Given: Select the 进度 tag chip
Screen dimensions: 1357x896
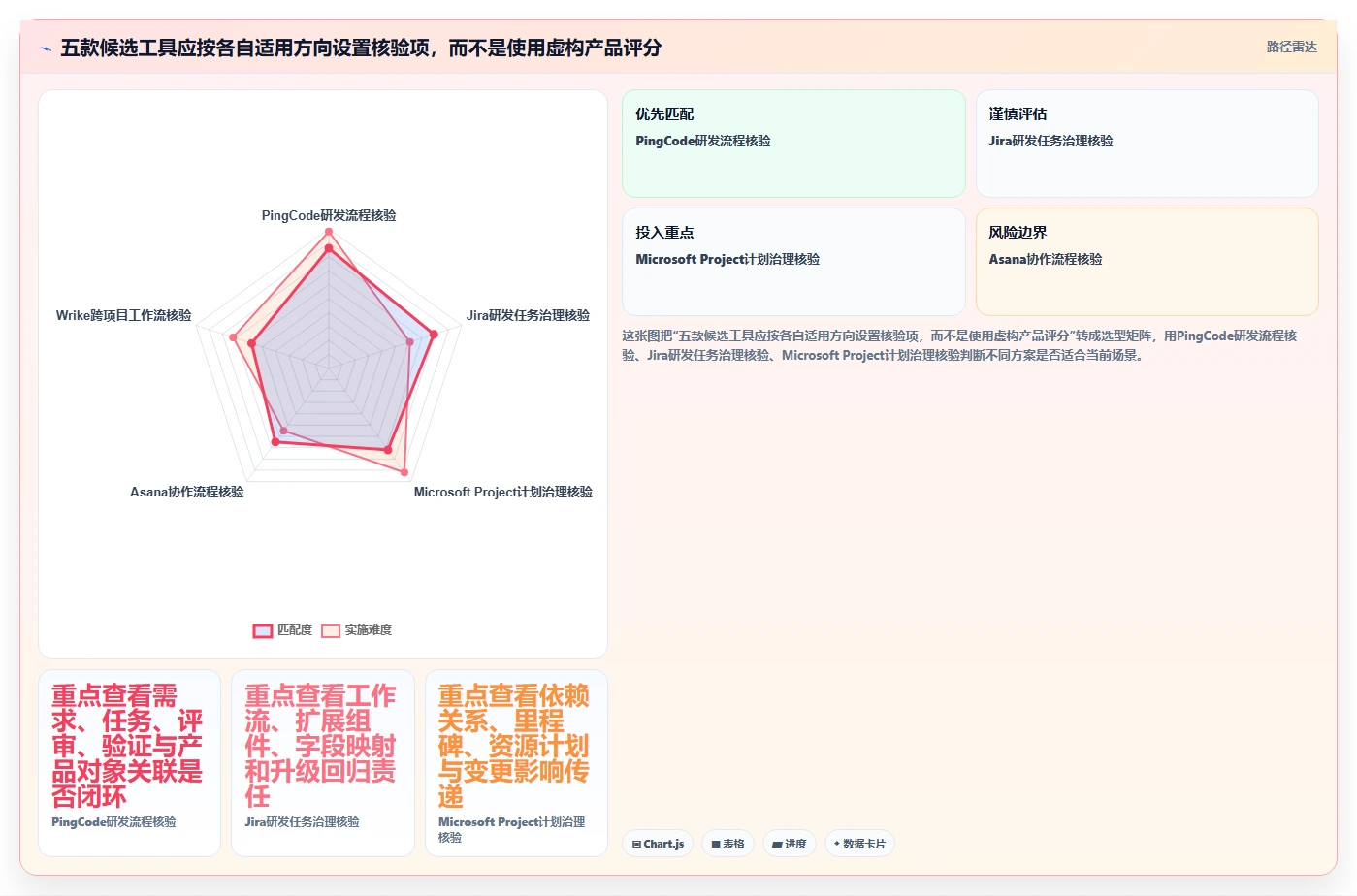Looking at the screenshot, I should click(790, 844).
